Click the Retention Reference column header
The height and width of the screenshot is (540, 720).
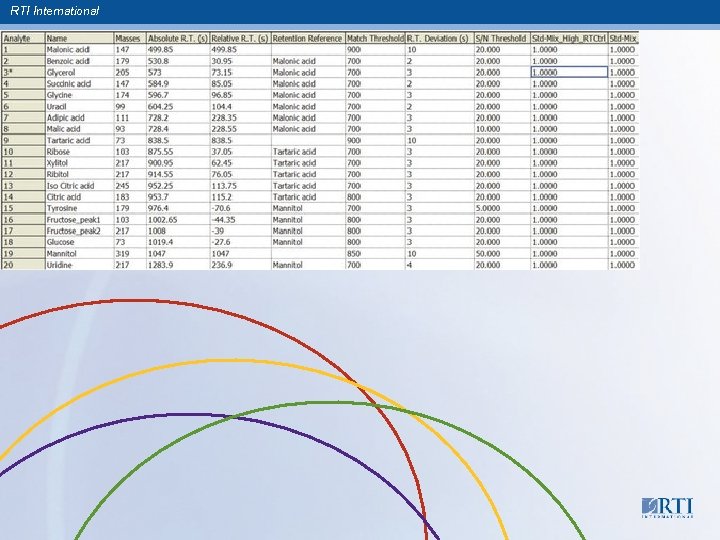coord(308,39)
